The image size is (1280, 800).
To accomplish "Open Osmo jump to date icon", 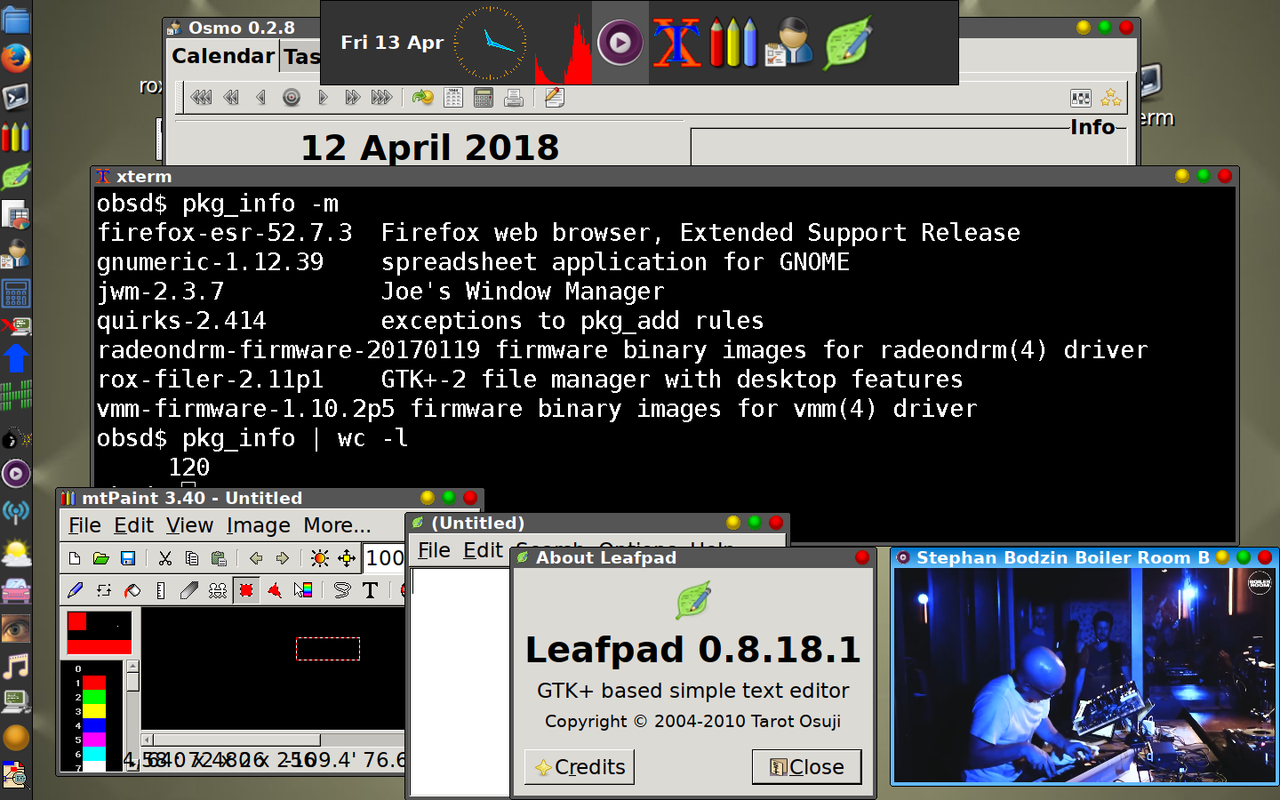I will (423, 97).
